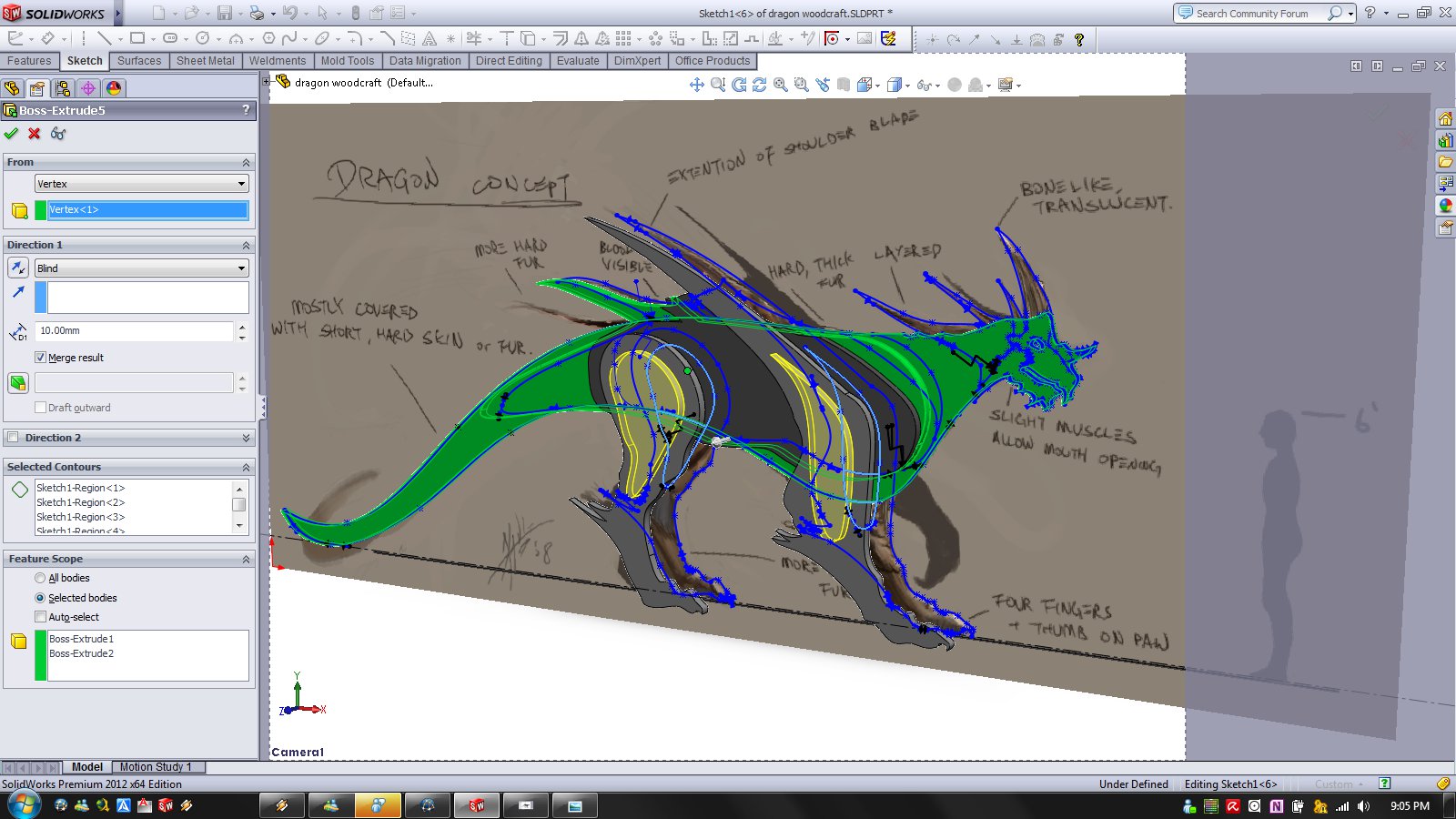Screen dimensions: 1456x819
Task: Enable the Direction 2 checkbox
Action: (x=13, y=438)
